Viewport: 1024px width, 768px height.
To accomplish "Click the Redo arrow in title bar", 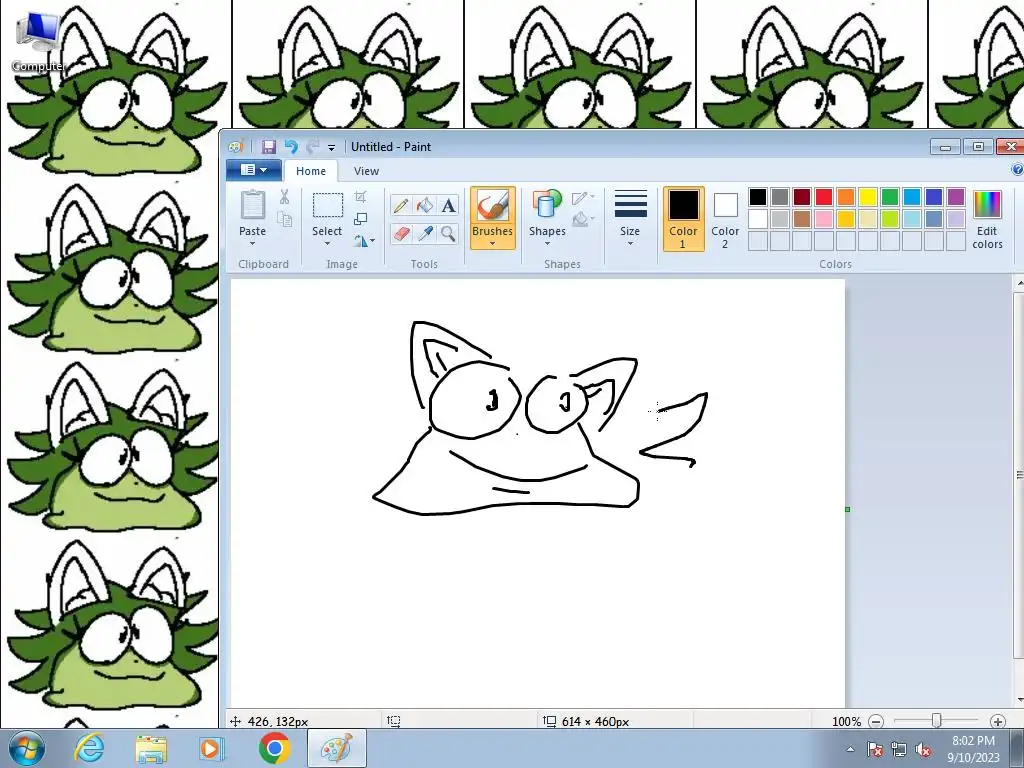I will (x=313, y=147).
